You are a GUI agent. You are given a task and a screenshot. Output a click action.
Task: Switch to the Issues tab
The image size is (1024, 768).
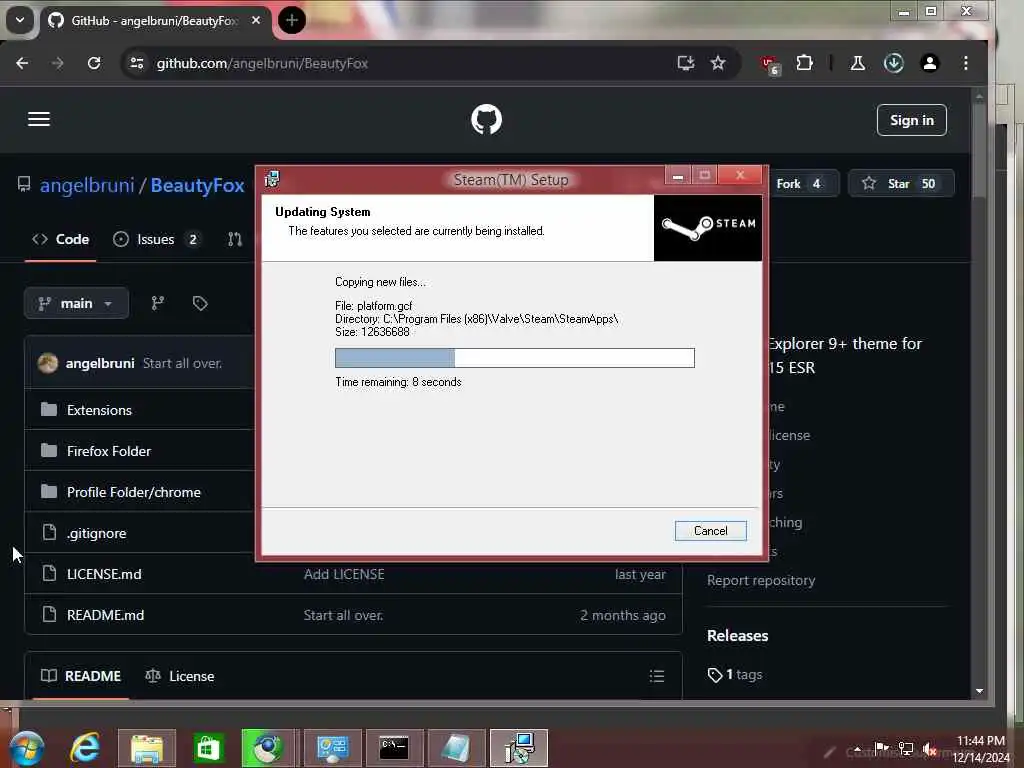coord(155,239)
